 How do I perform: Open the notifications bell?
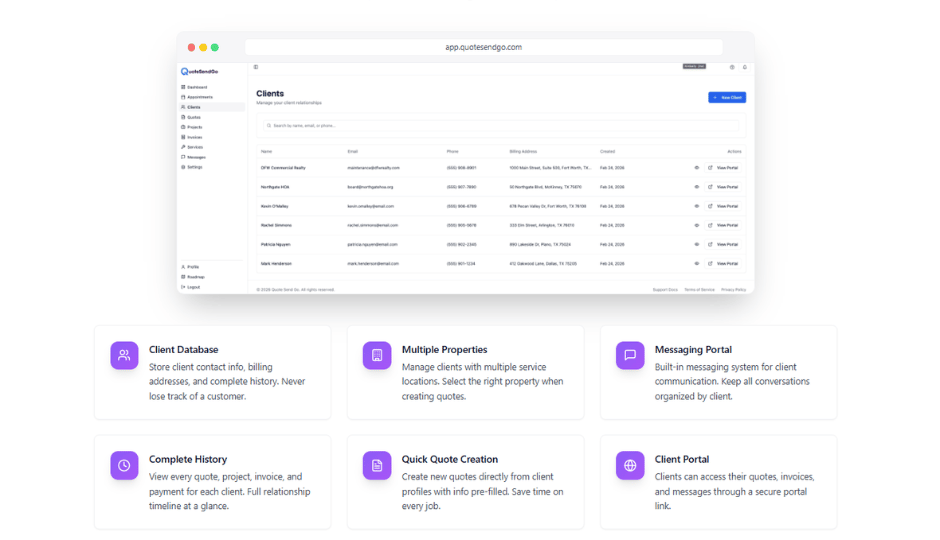745,67
